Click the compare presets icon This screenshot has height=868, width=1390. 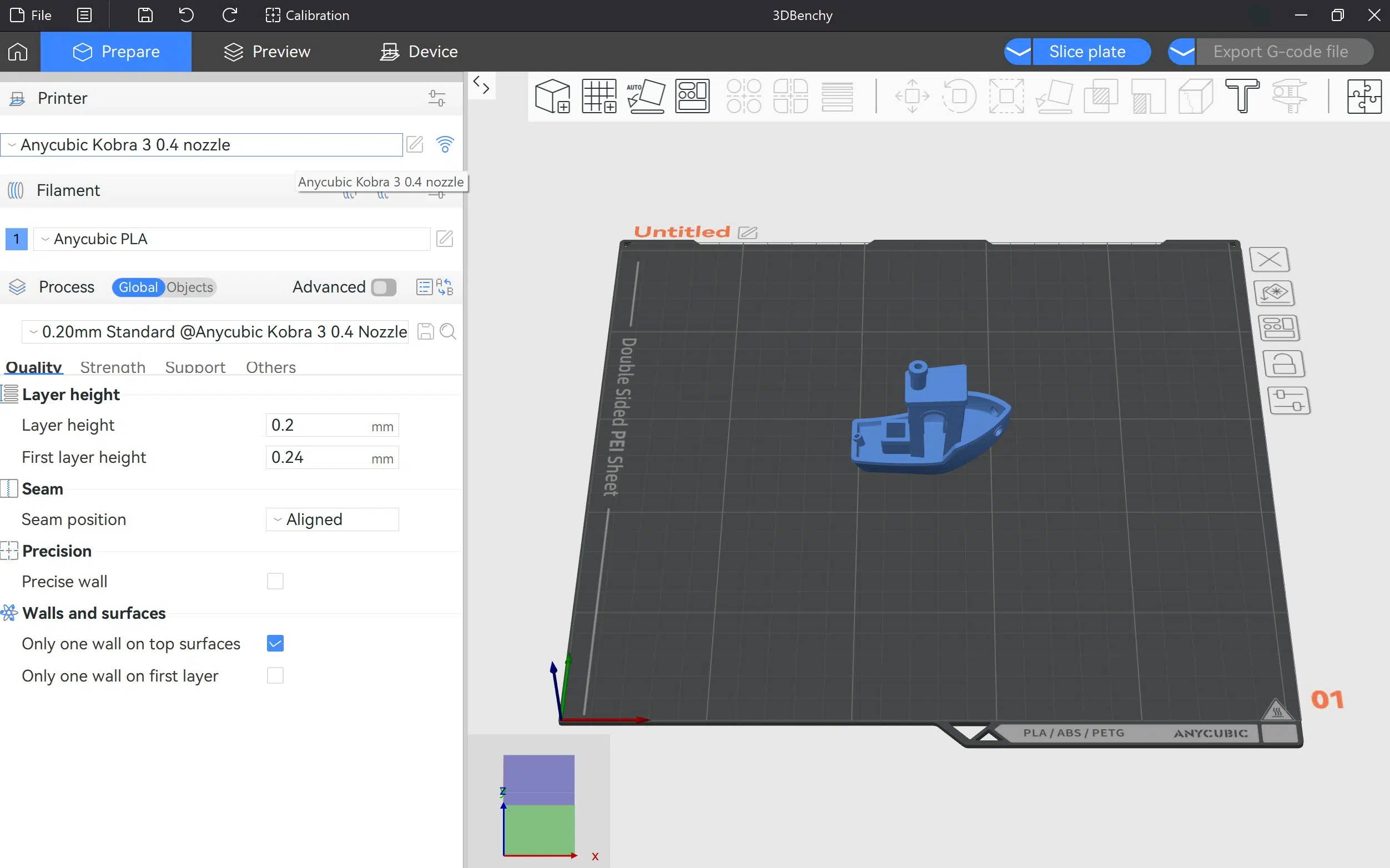(445, 286)
